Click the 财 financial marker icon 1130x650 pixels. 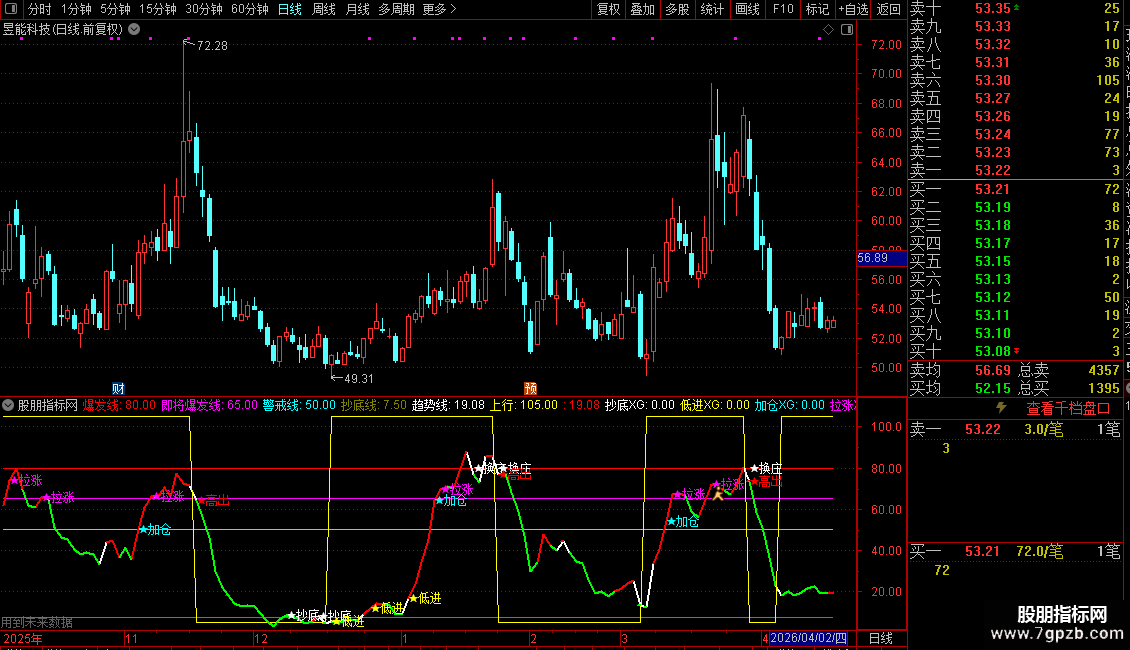click(118, 388)
